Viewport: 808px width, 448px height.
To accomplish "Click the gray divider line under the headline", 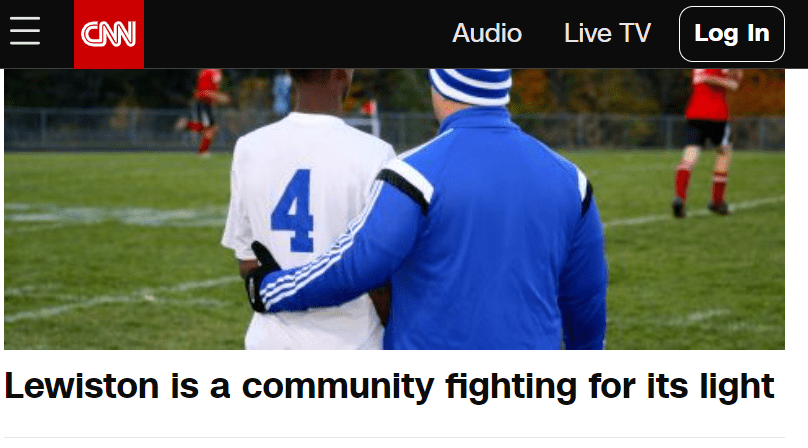I will (394, 438).
